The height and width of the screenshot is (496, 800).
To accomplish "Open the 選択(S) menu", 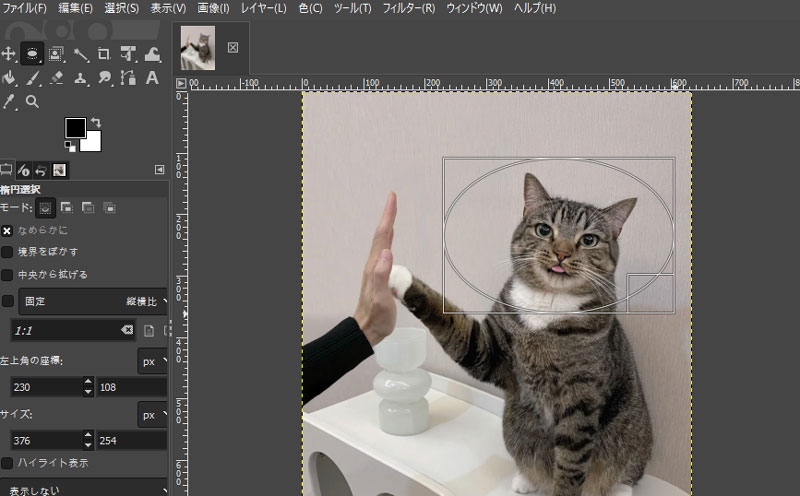I will point(121,8).
